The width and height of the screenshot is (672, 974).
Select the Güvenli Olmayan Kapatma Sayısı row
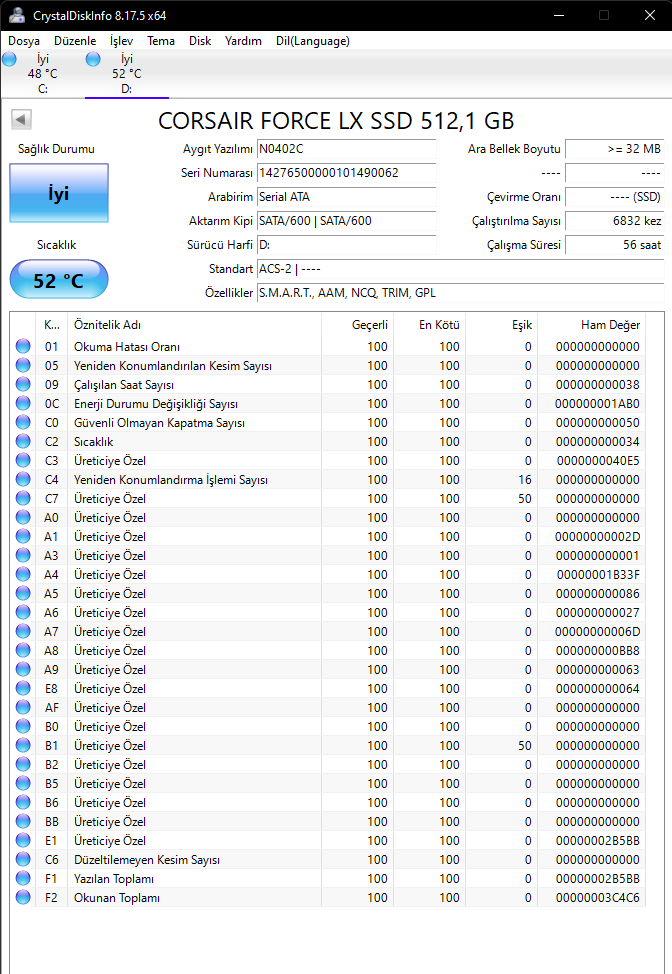point(328,422)
